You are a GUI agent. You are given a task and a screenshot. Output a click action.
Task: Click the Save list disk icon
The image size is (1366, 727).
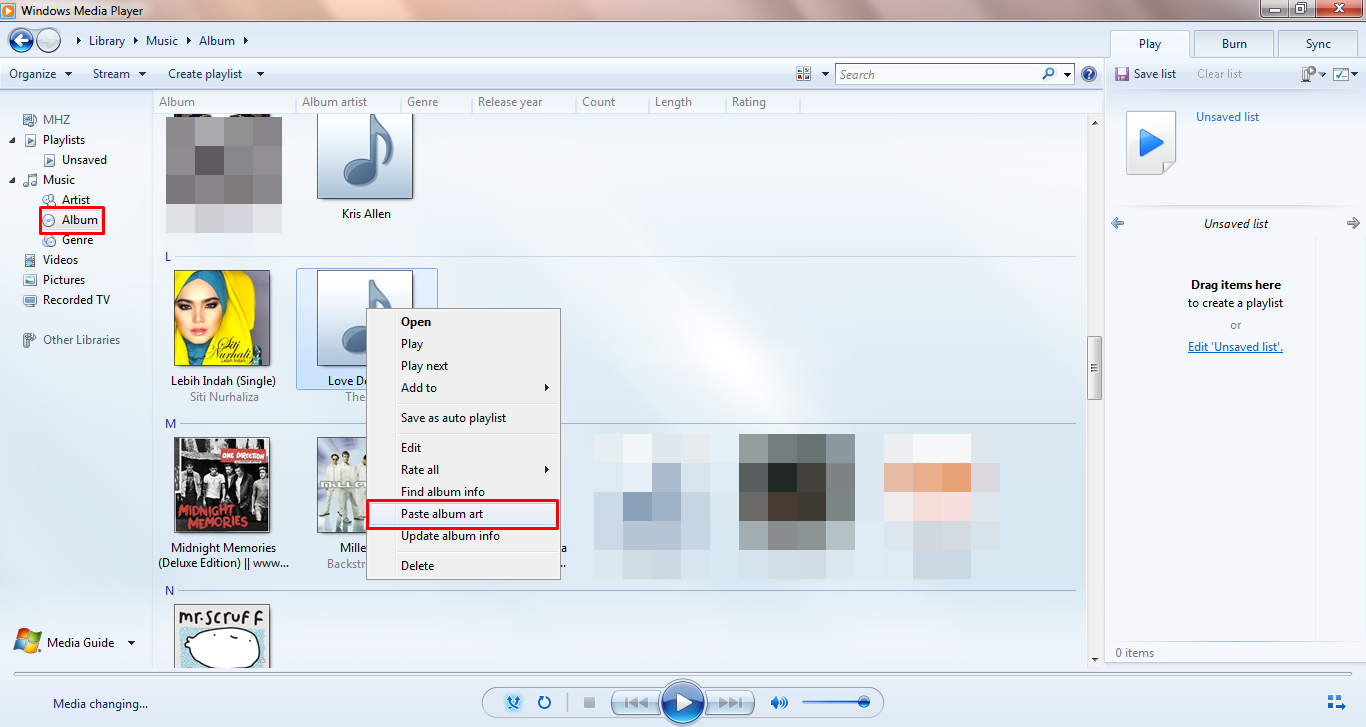click(1122, 74)
